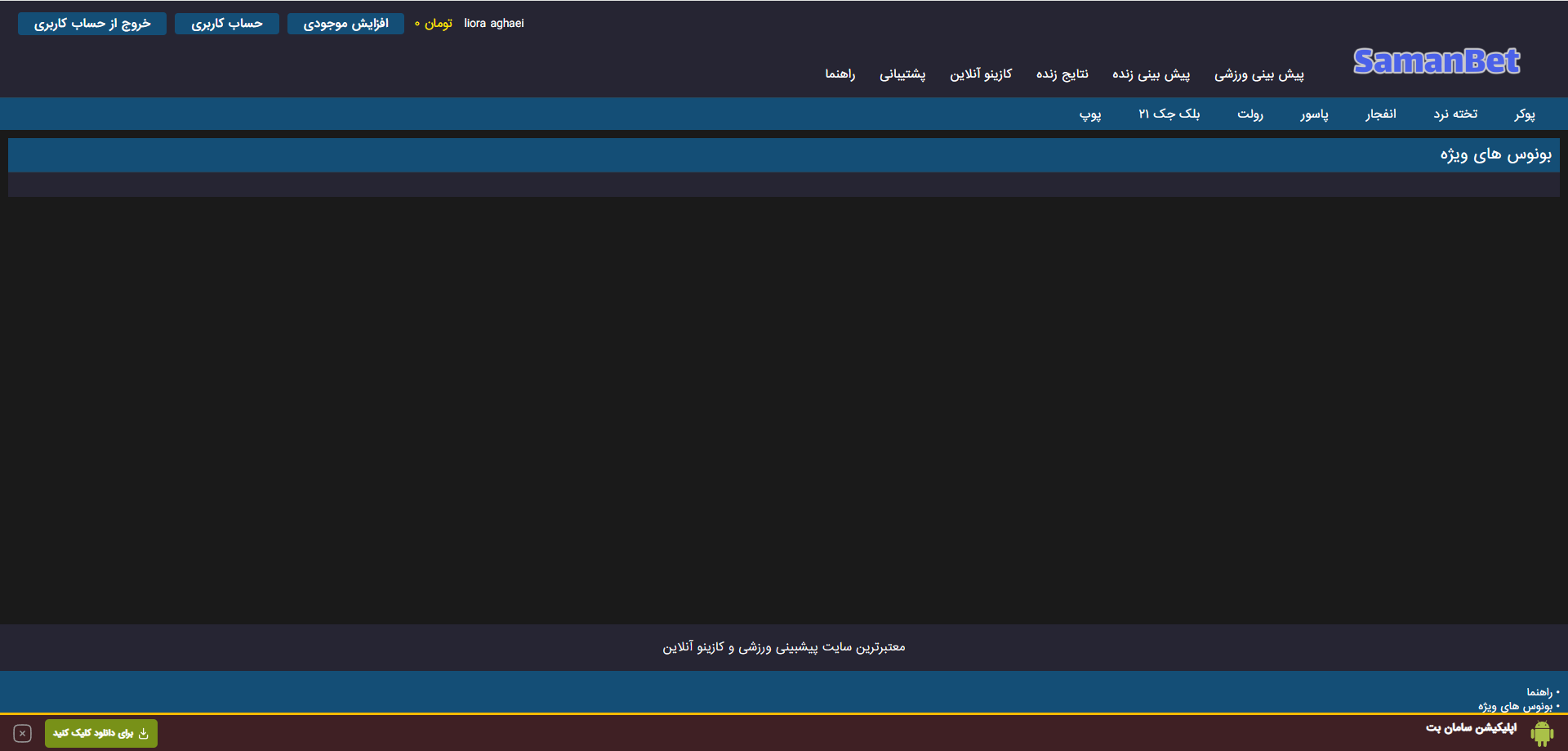
Task: Close the app download banner
Action: 23,734
